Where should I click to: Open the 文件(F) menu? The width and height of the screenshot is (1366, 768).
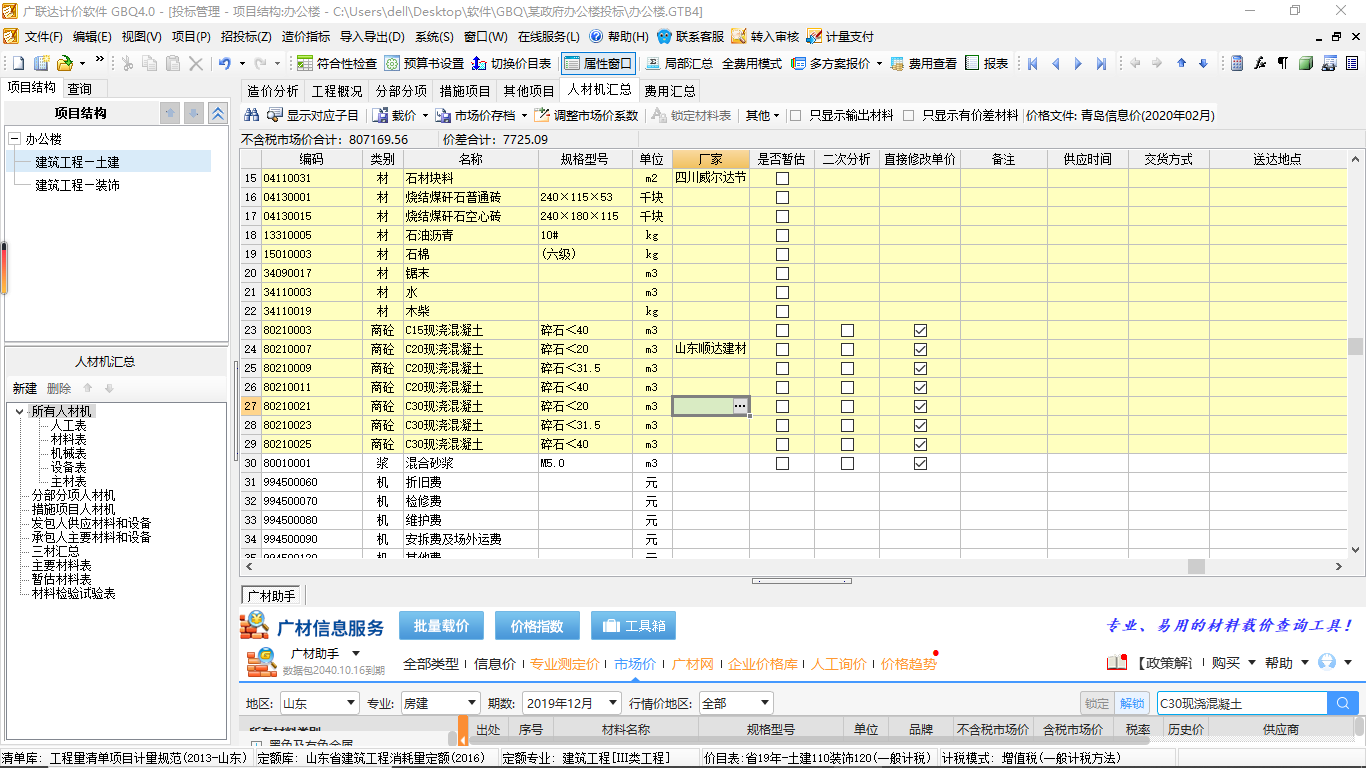[x=44, y=37]
